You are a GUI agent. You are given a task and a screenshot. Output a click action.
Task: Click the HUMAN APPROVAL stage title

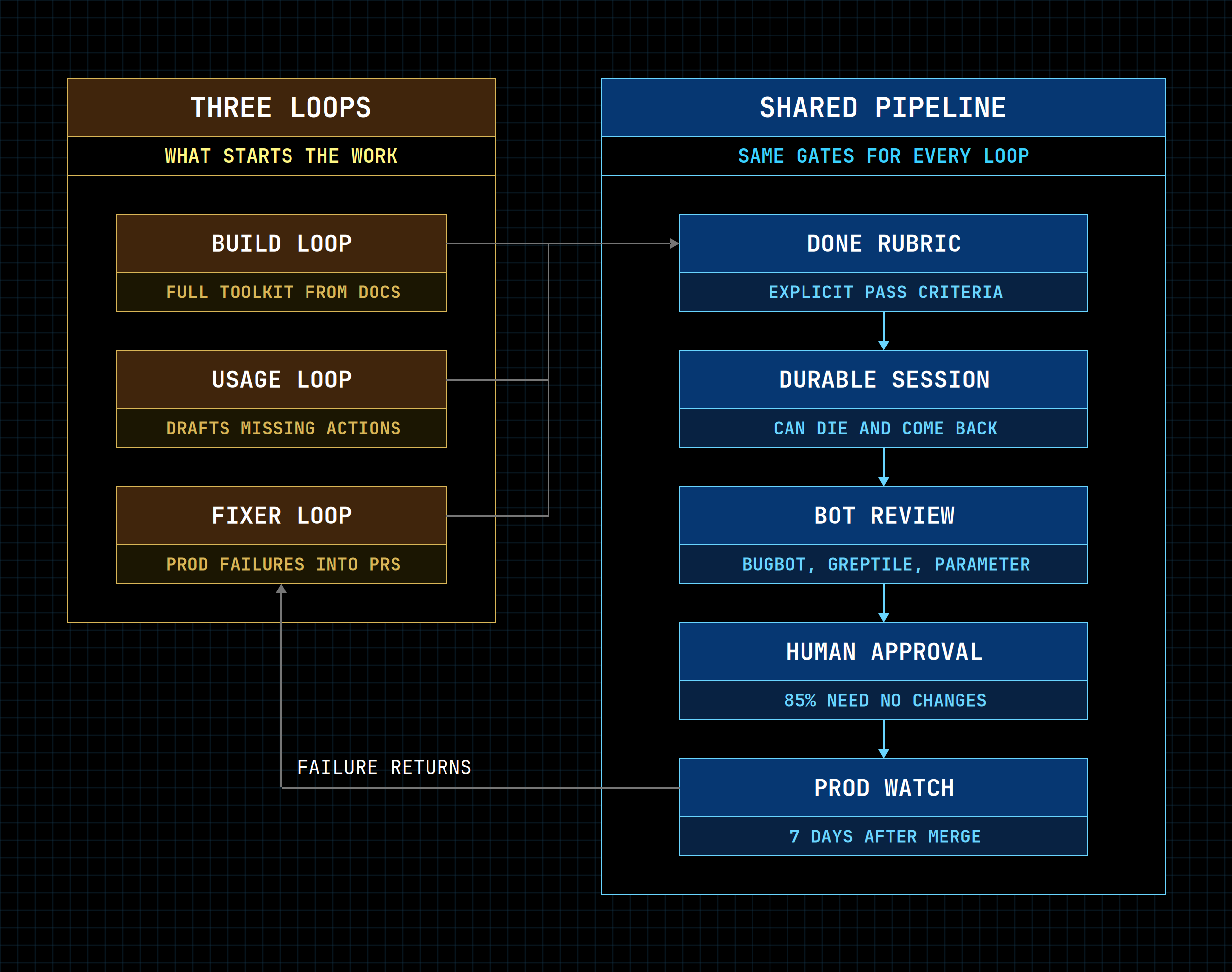point(884,652)
